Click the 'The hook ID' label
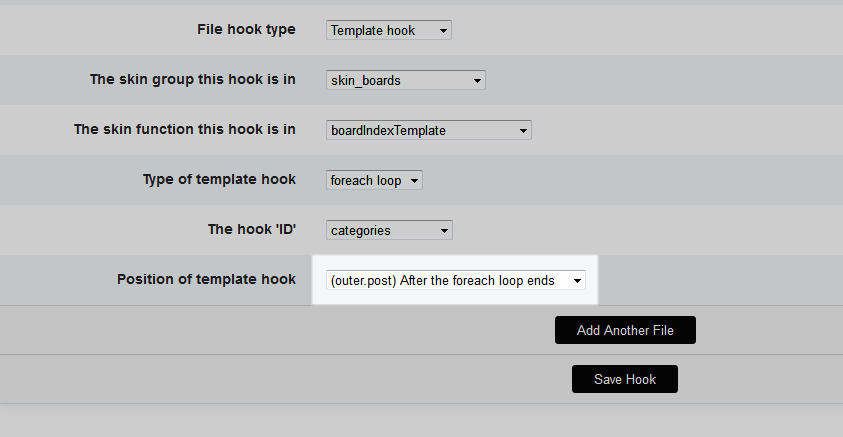The width and height of the screenshot is (843, 437). (251, 229)
